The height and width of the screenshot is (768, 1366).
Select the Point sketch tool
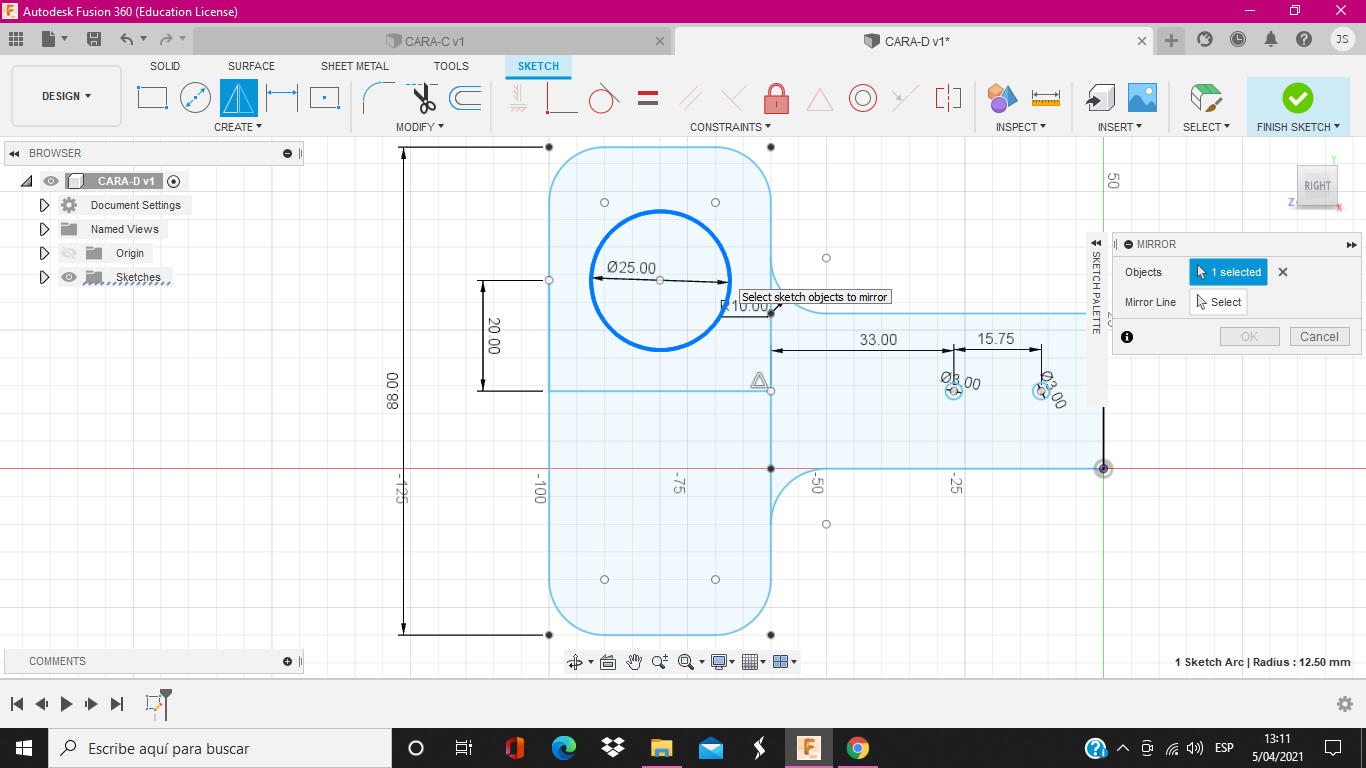point(324,98)
